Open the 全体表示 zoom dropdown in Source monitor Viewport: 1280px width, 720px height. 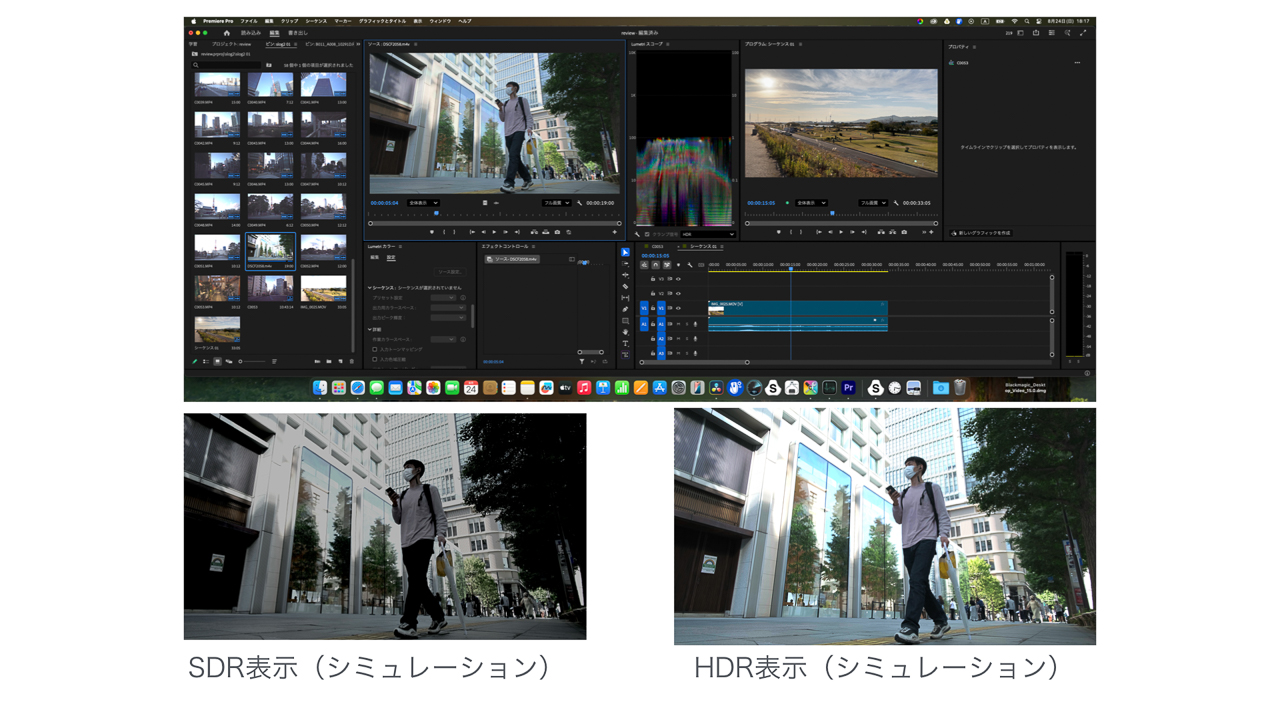423,203
